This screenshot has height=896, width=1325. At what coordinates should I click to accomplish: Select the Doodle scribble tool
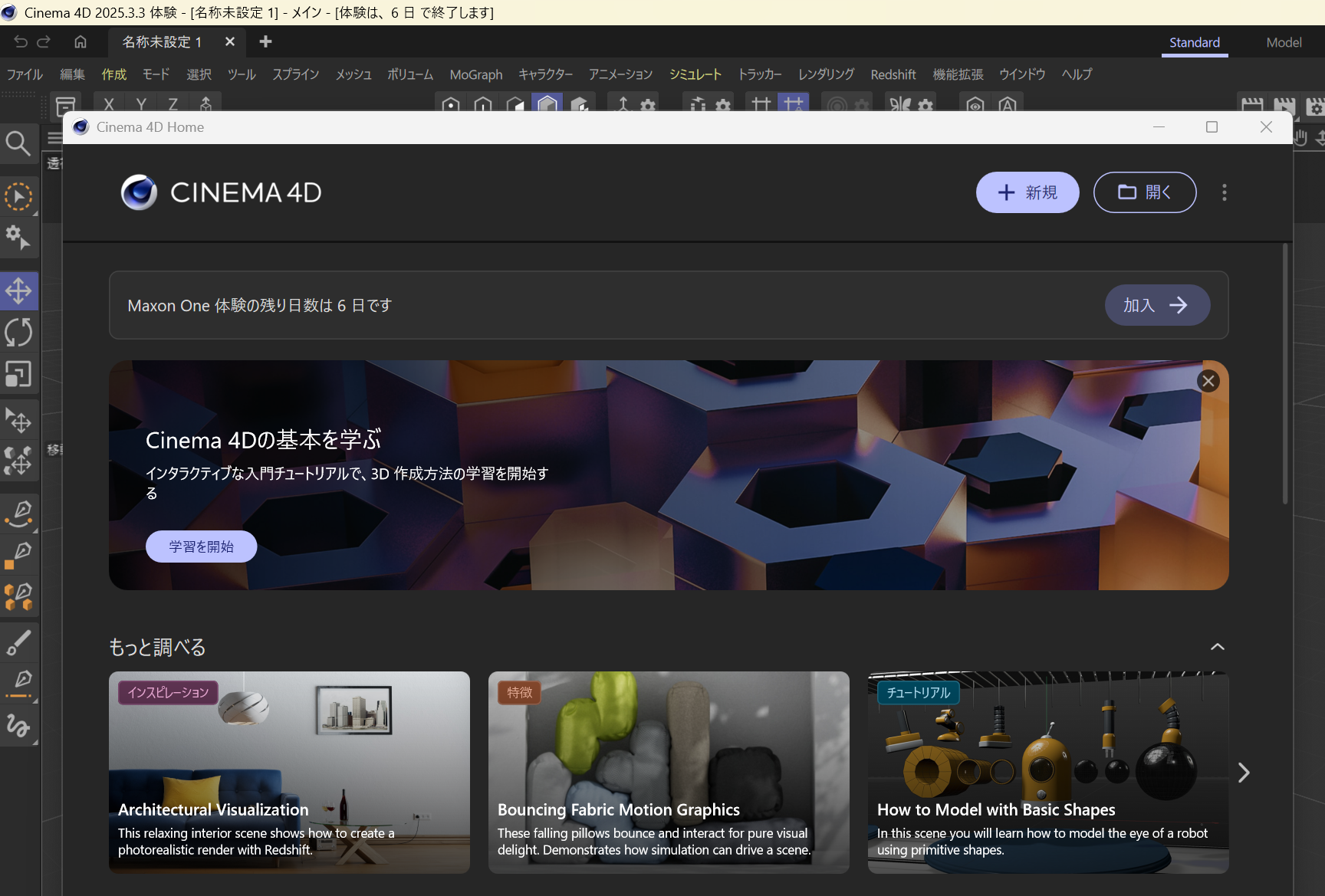18,725
